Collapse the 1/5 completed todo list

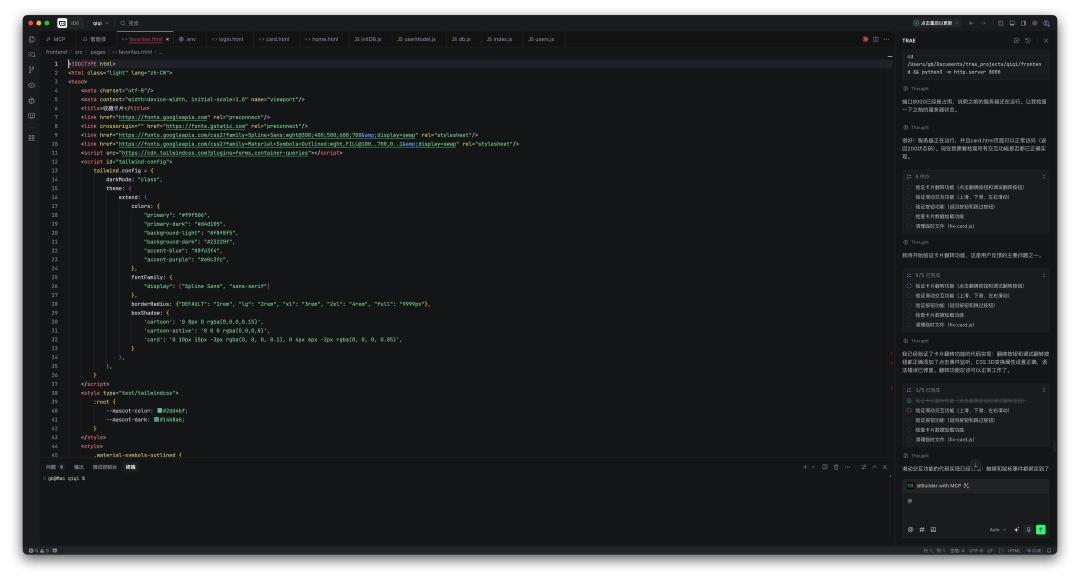1043,390
